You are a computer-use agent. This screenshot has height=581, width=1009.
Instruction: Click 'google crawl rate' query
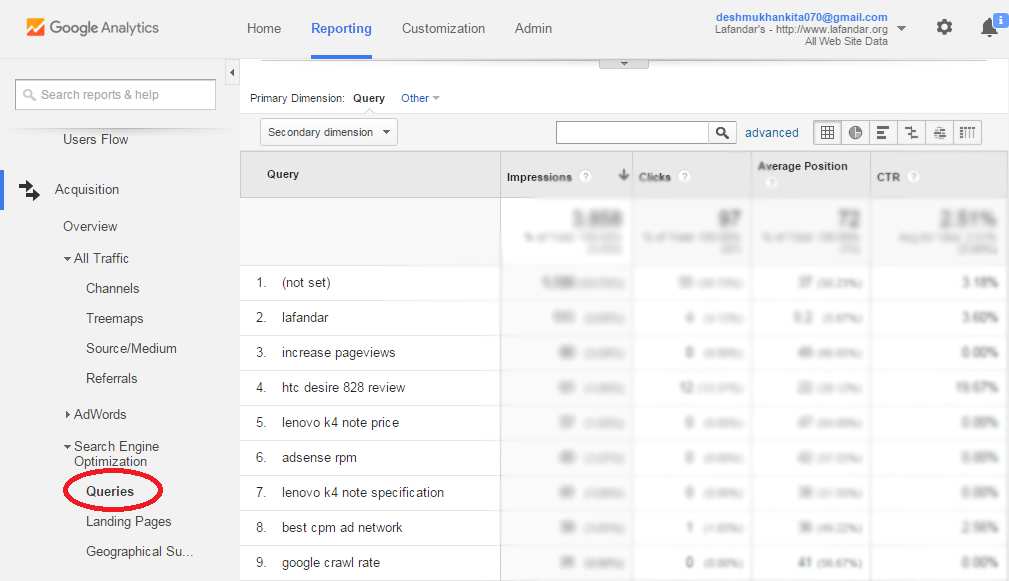(x=331, y=562)
